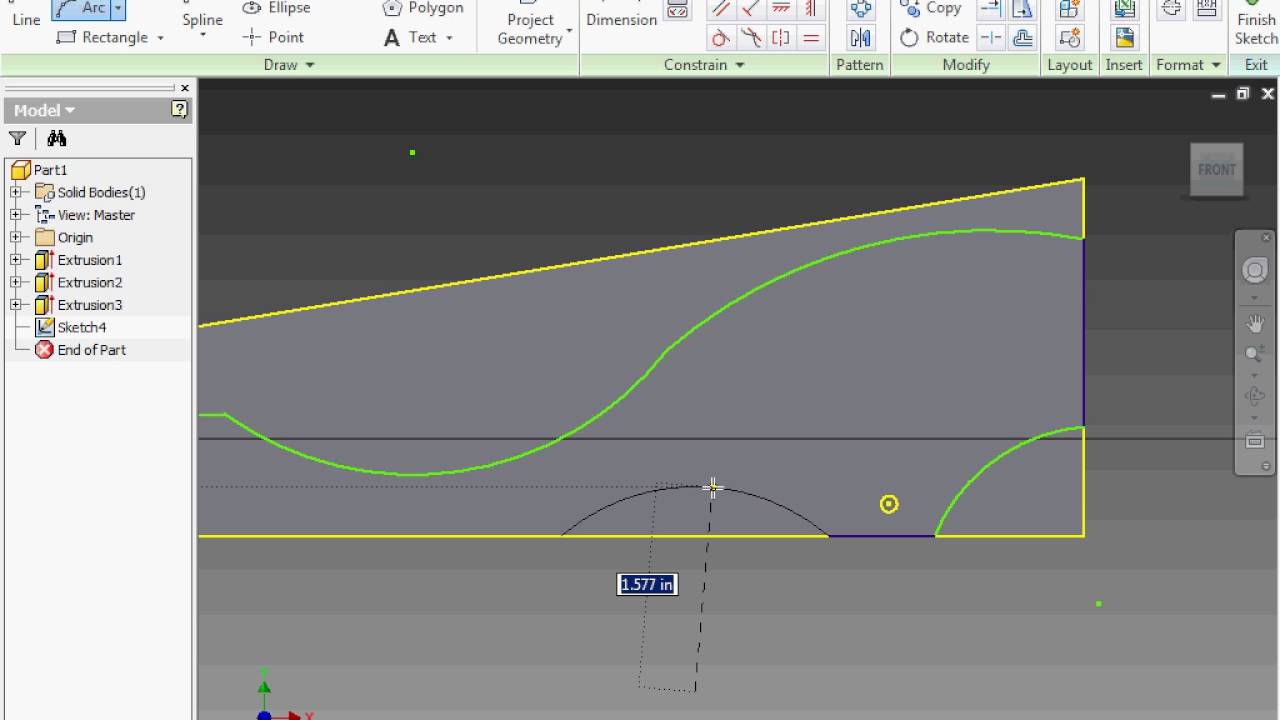This screenshot has height=720, width=1280.
Task: Apply the Tangent constraint
Action: pyautogui.click(x=720, y=39)
